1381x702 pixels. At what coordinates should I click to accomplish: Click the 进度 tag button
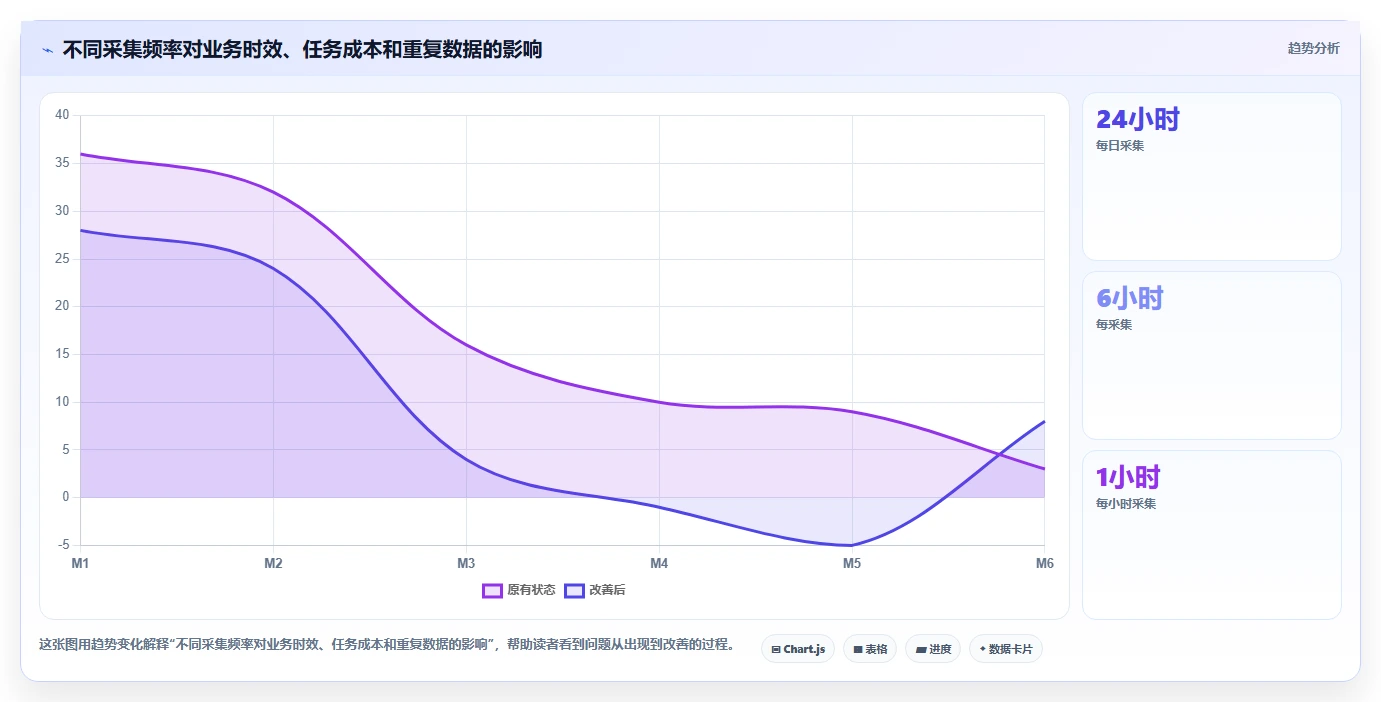tap(933, 649)
